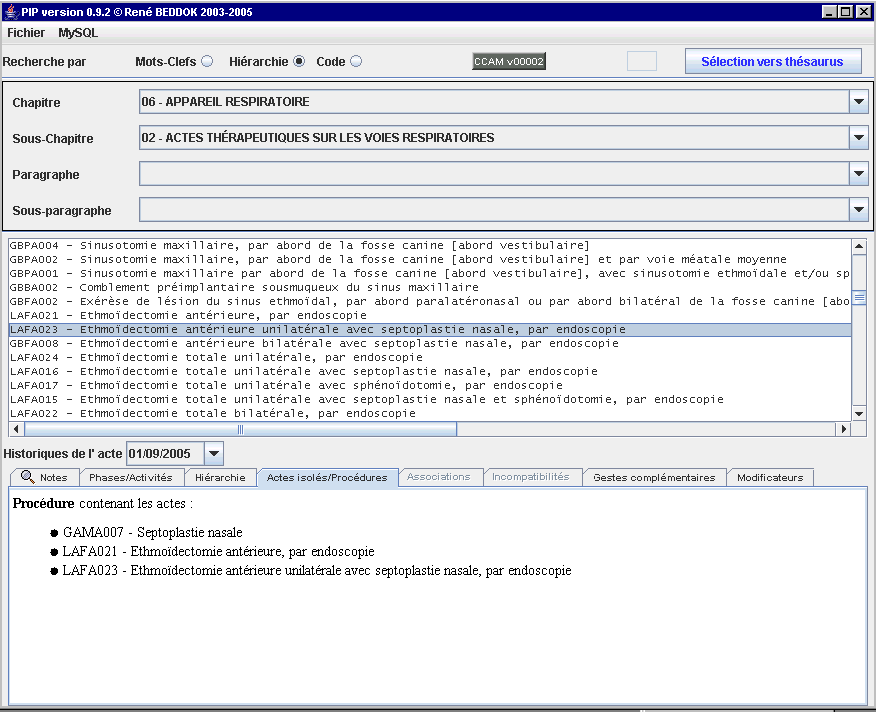Click the horizontal scroll left arrow
The width and height of the screenshot is (876, 712).
point(16,429)
